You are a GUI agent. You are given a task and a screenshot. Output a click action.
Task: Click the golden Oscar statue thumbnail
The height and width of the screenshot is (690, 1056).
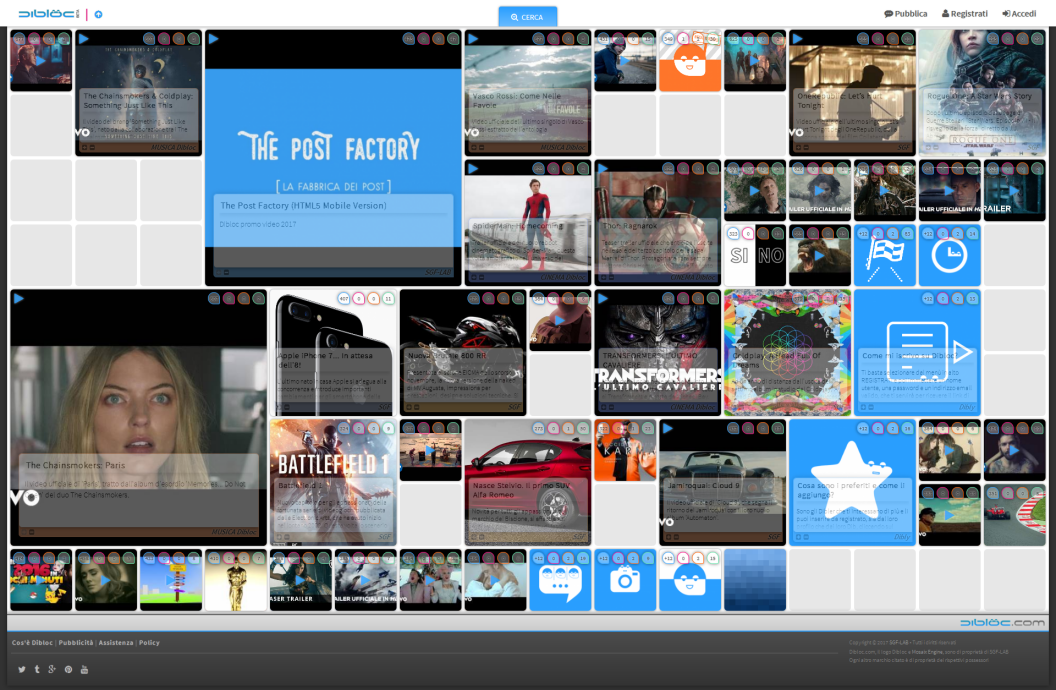[235, 580]
